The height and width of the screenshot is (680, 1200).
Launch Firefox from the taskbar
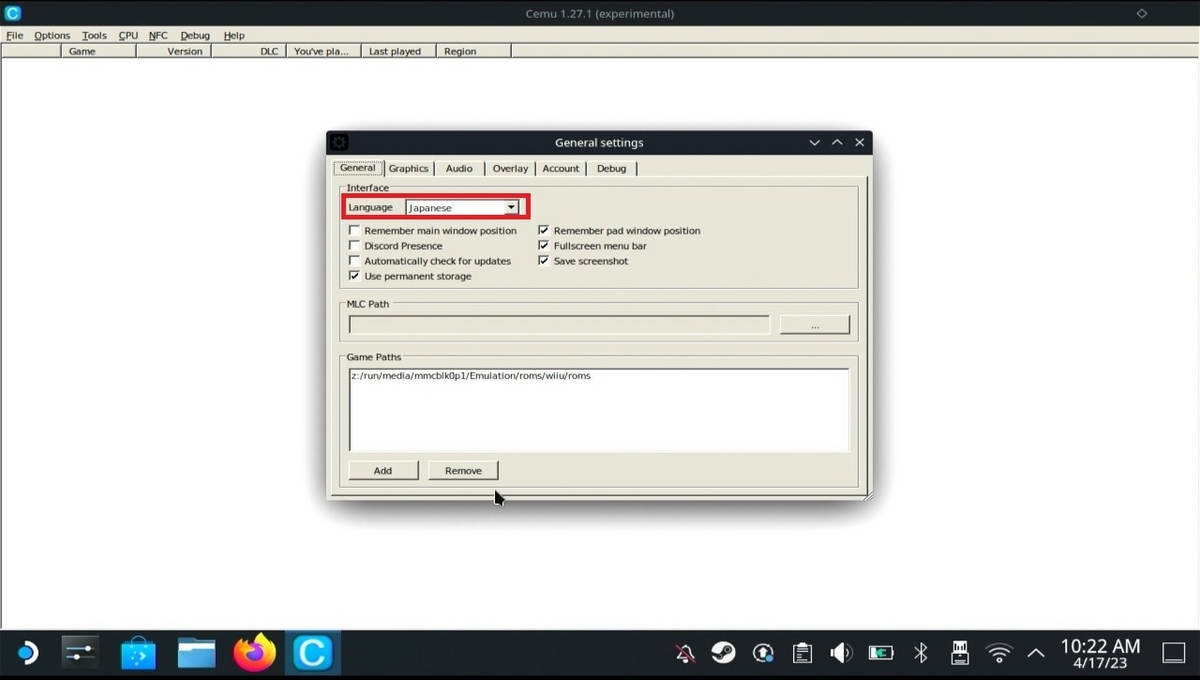[x=254, y=653]
